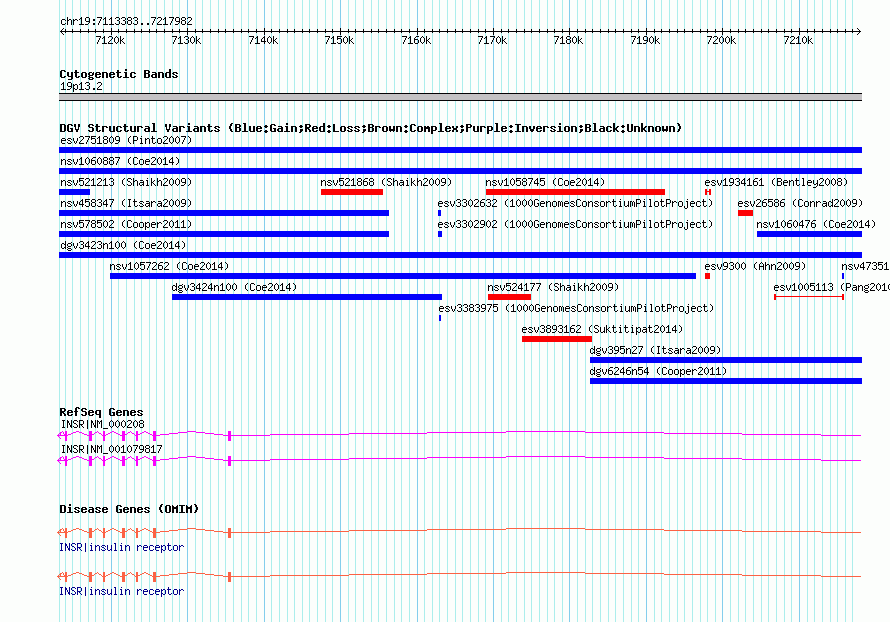The width and height of the screenshot is (890, 622).
Task: Click first INSR|insulin receptor OMIM link
Action: coord(121,548)
